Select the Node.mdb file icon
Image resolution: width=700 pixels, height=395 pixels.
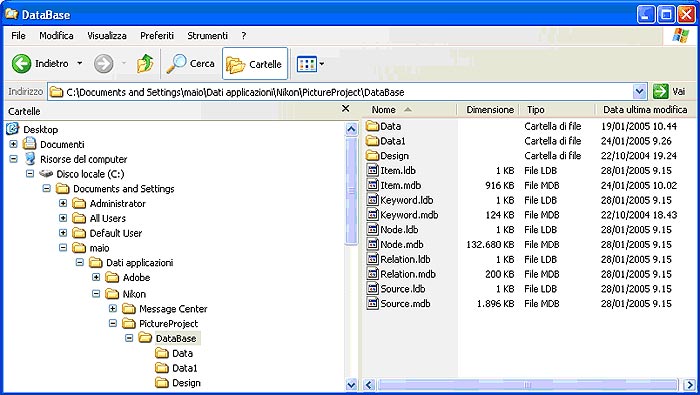click(372, 244)
